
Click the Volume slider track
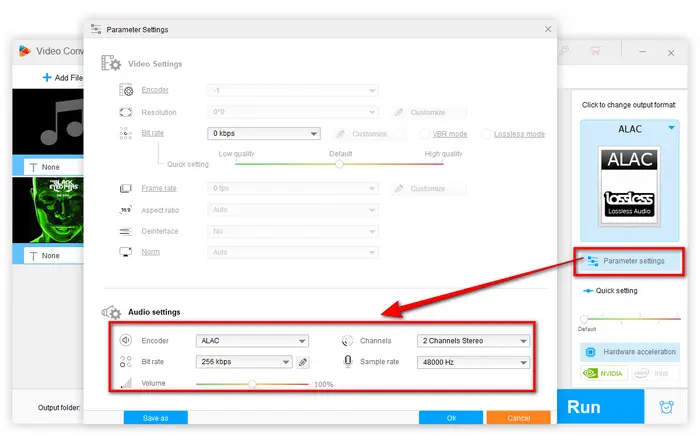click(252, 383)
